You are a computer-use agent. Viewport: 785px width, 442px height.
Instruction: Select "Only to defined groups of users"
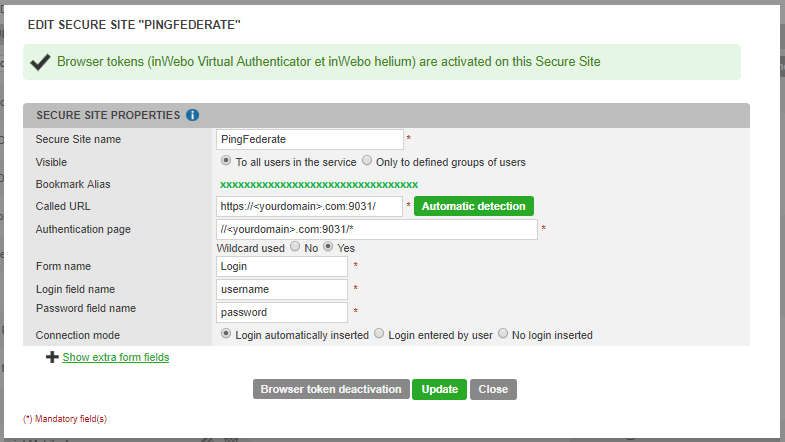click(x=367, y=161)
